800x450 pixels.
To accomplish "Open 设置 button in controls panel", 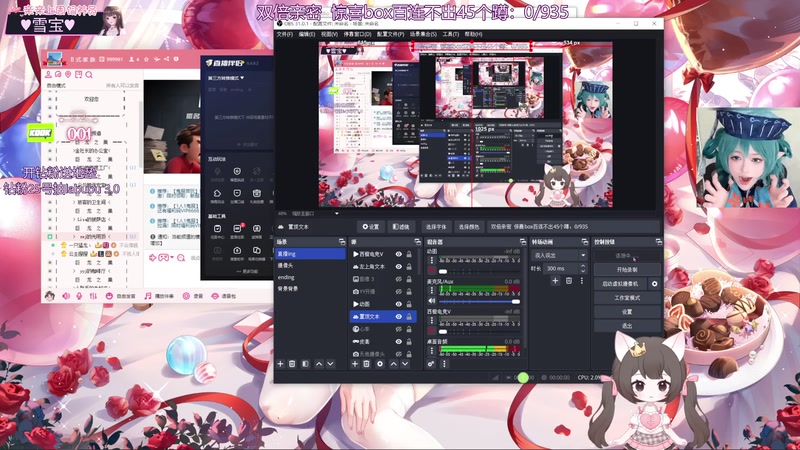I will [627, 312].
